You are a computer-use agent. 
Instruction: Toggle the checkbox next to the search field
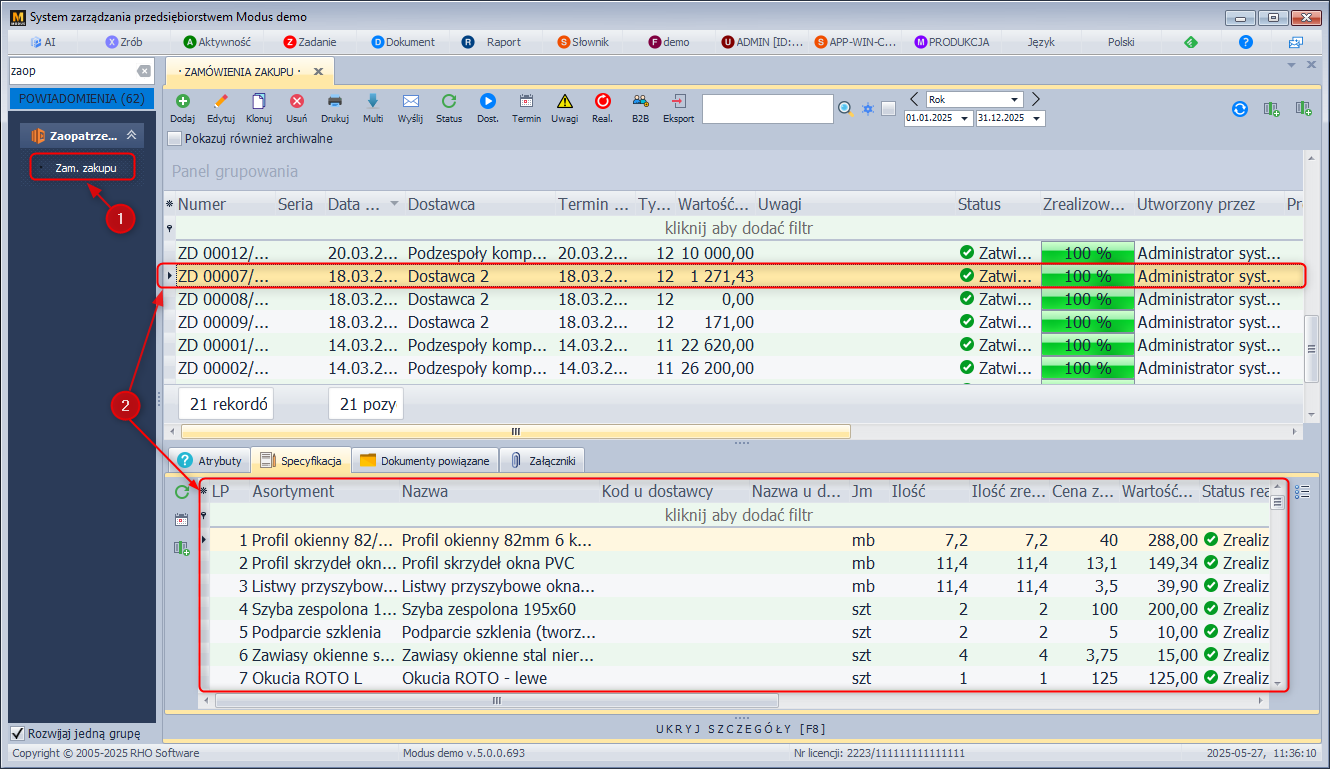[x=888, y=109]
